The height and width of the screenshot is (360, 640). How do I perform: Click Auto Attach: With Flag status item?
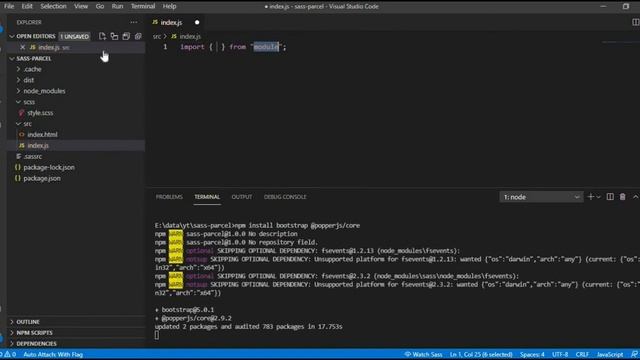pyautogui.click(x=53, y=354)
